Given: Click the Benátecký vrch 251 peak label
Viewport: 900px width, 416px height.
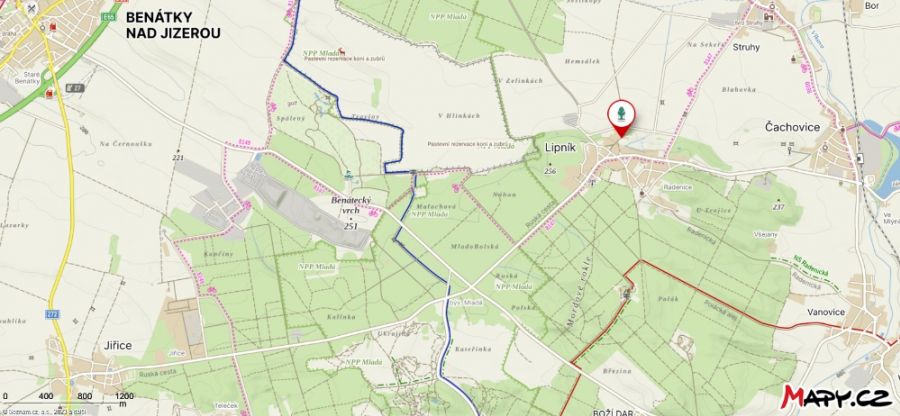Looking at the screenshot, I should (x=351, y=213).
